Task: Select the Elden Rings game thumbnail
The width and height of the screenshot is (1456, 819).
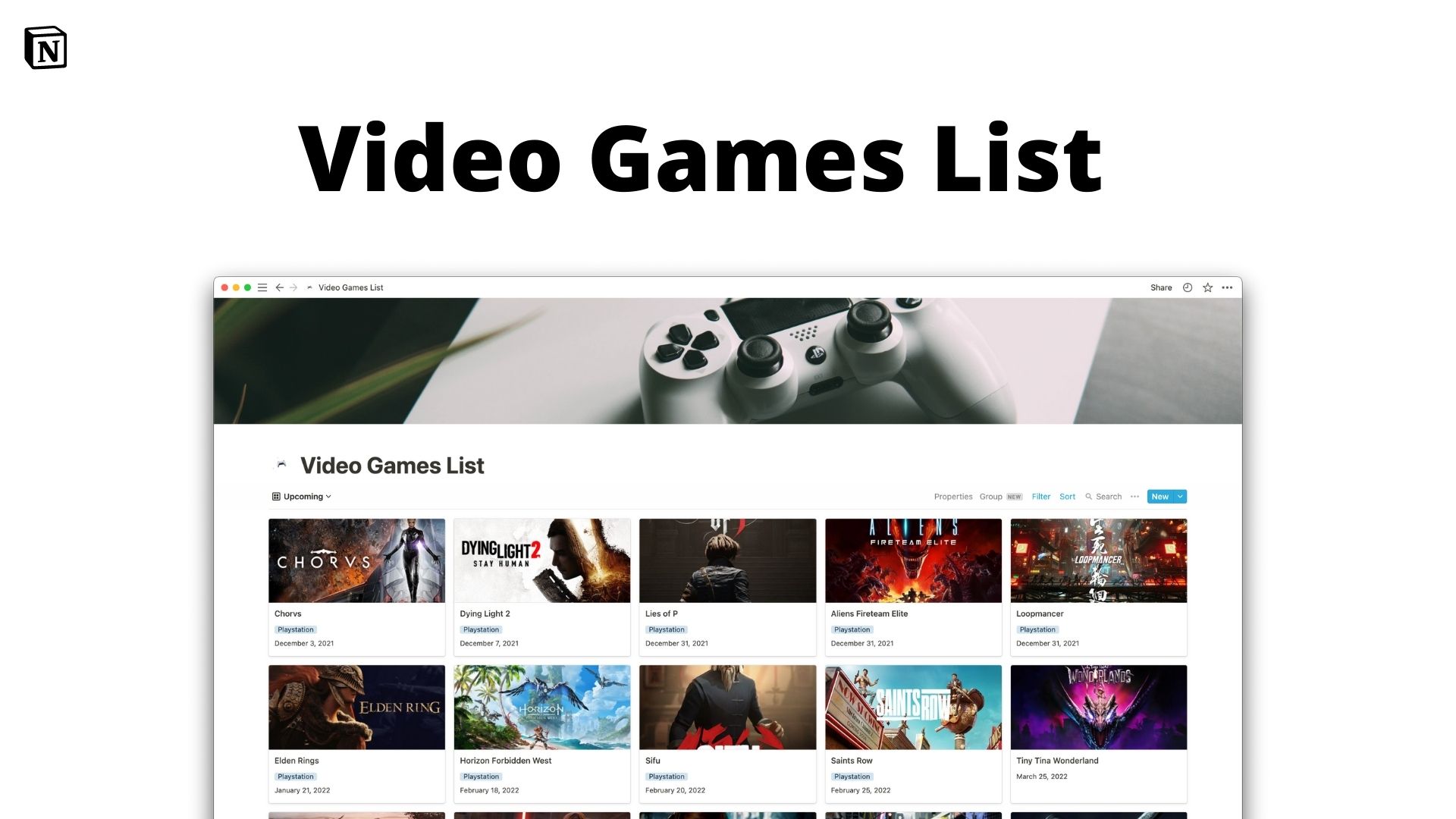Action: (x=356, y=707)
